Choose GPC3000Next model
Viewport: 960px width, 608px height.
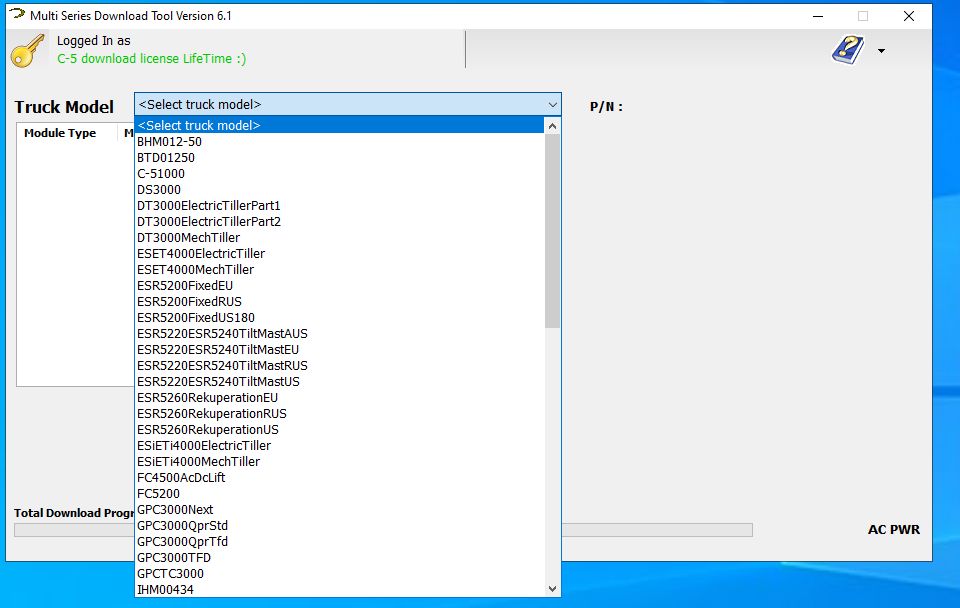339,509
